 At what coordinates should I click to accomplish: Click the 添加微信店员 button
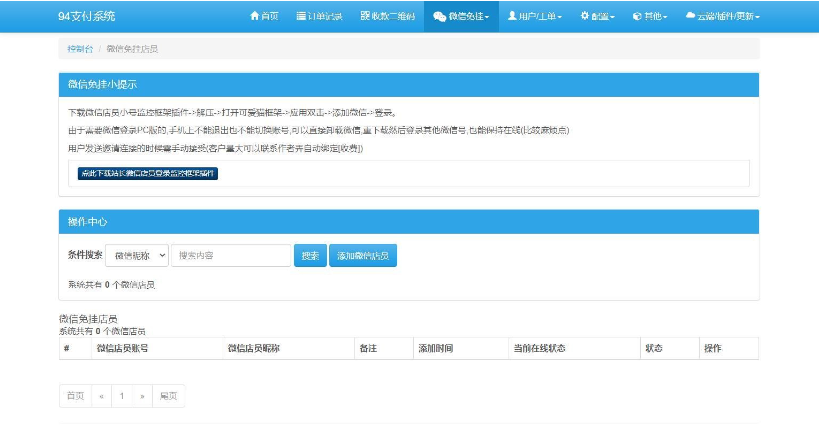point(363,256)
